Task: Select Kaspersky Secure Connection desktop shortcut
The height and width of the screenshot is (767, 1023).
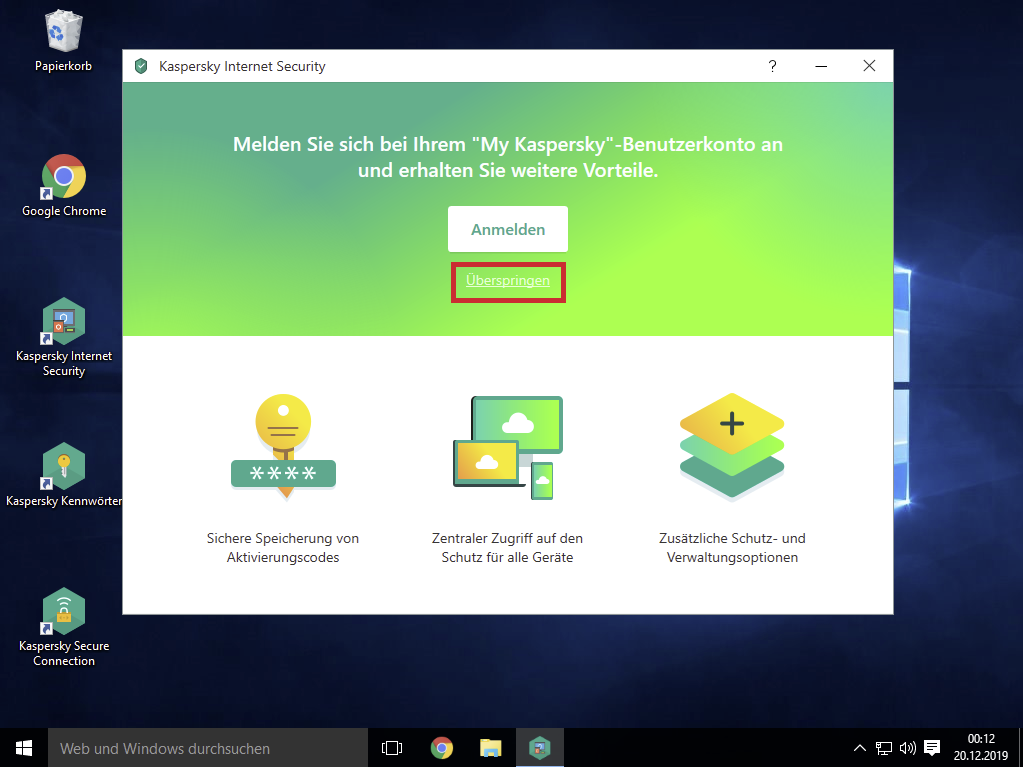Action: pos(64,627)
